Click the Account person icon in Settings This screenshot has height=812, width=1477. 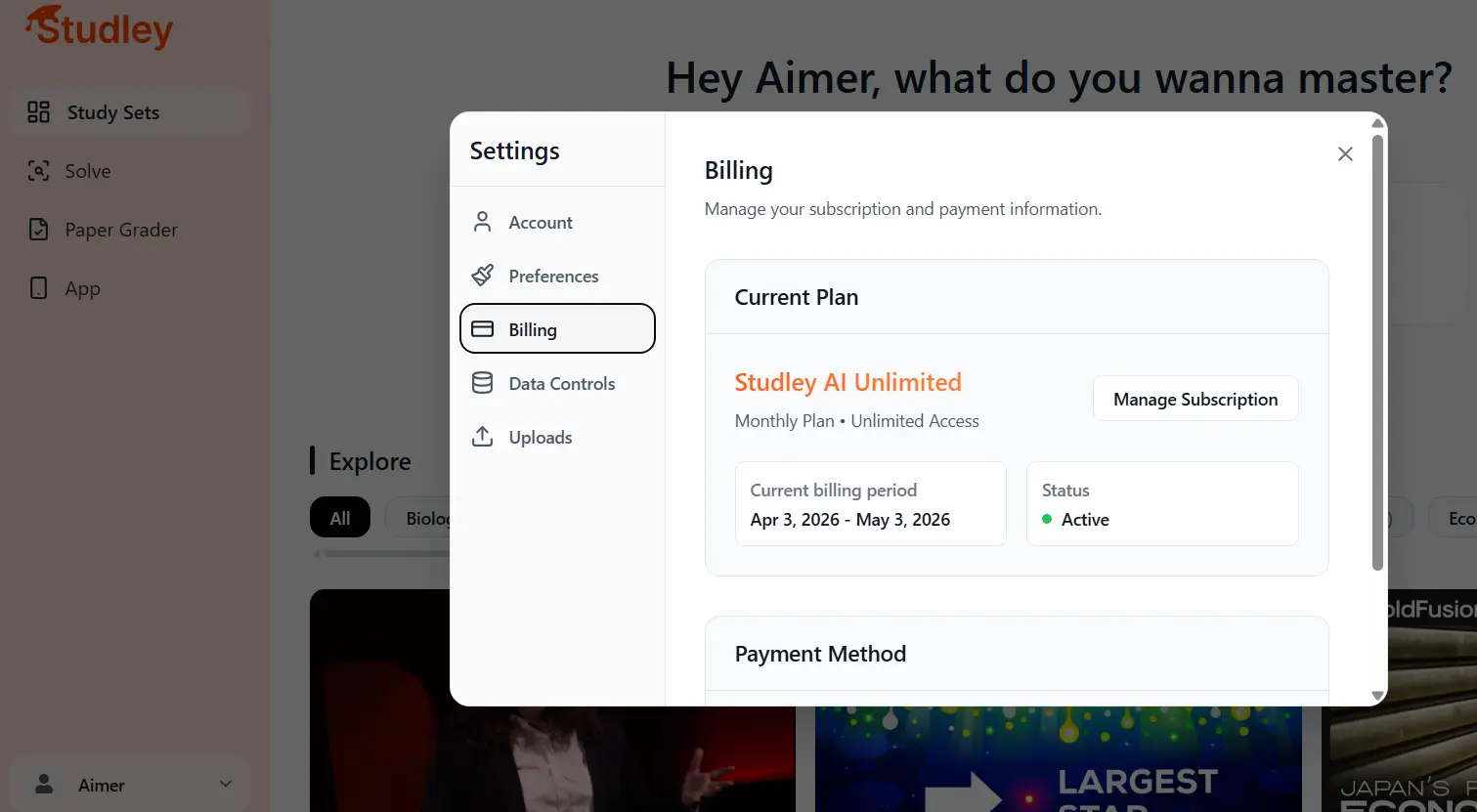pyautogui.click(x=482, y=222)
